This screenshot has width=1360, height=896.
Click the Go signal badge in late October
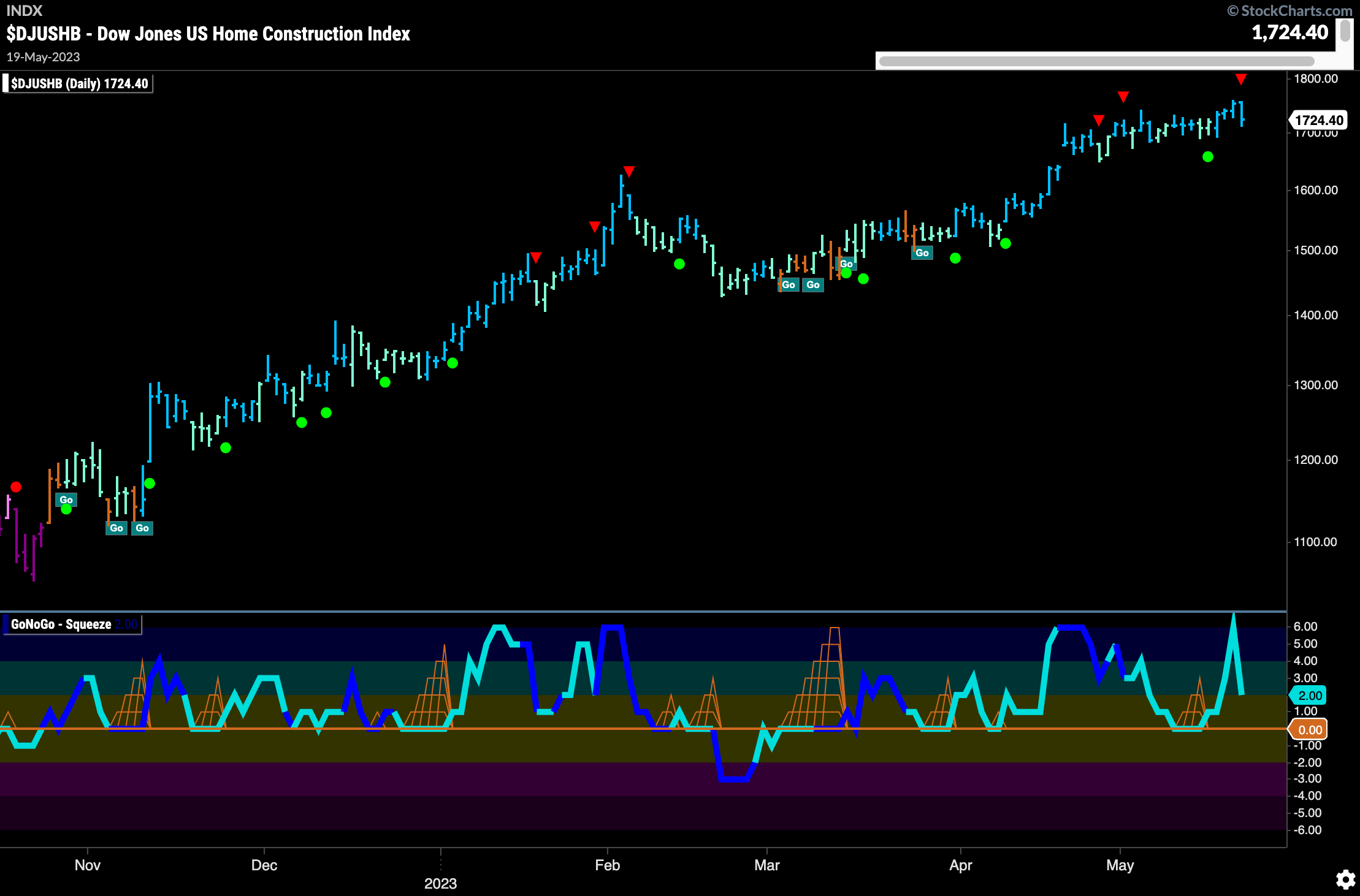(66, 499)
